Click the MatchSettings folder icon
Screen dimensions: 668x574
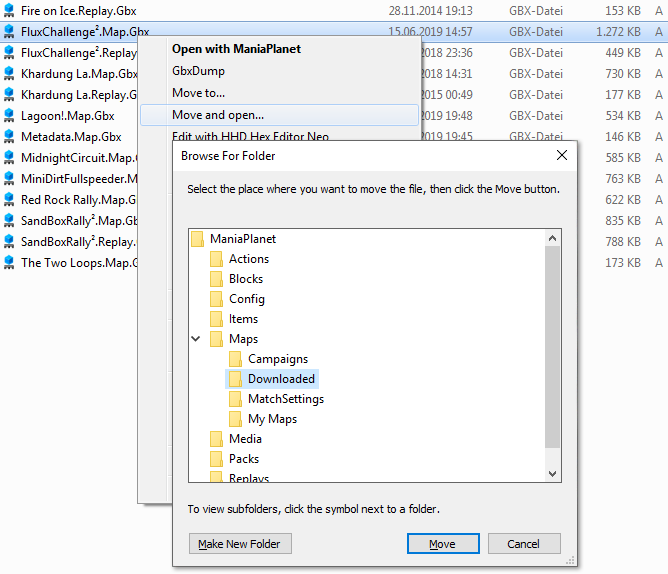tap(235, 399)
